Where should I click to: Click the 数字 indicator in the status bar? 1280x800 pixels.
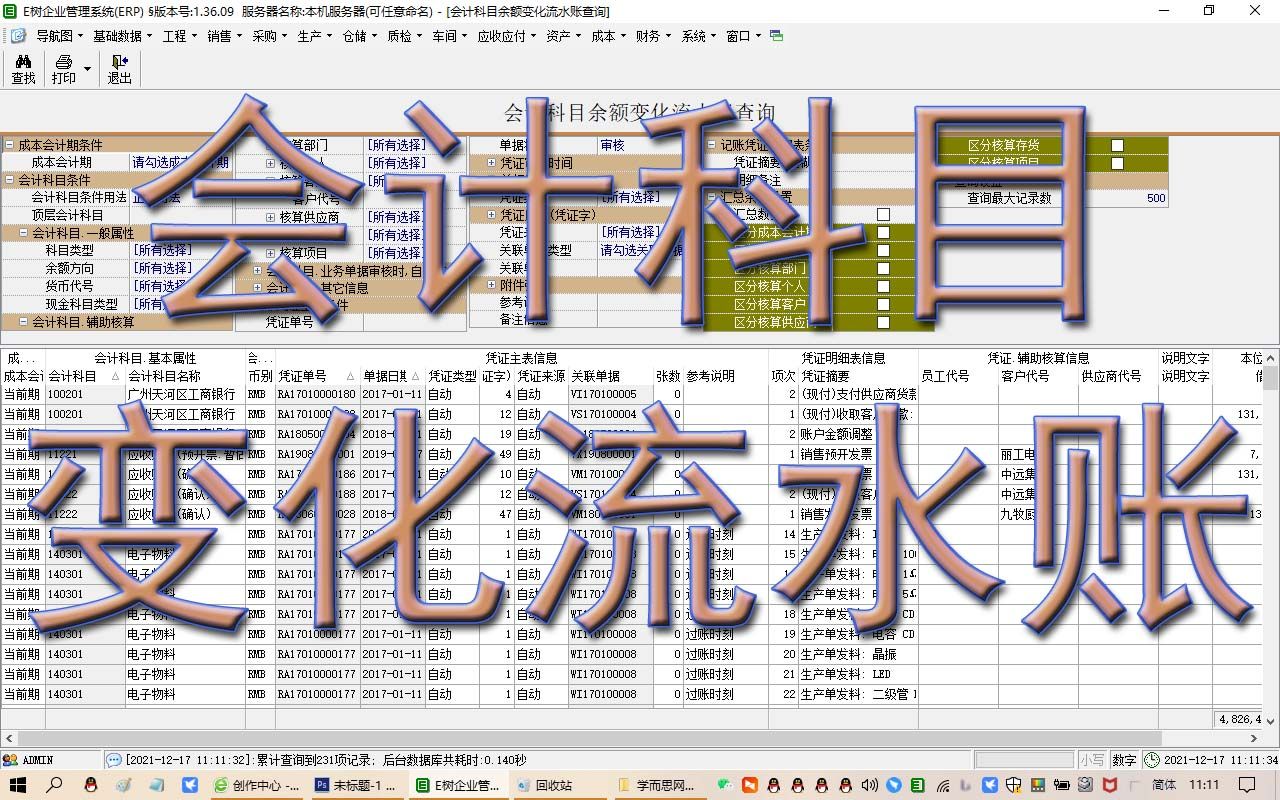point(1124,759)
